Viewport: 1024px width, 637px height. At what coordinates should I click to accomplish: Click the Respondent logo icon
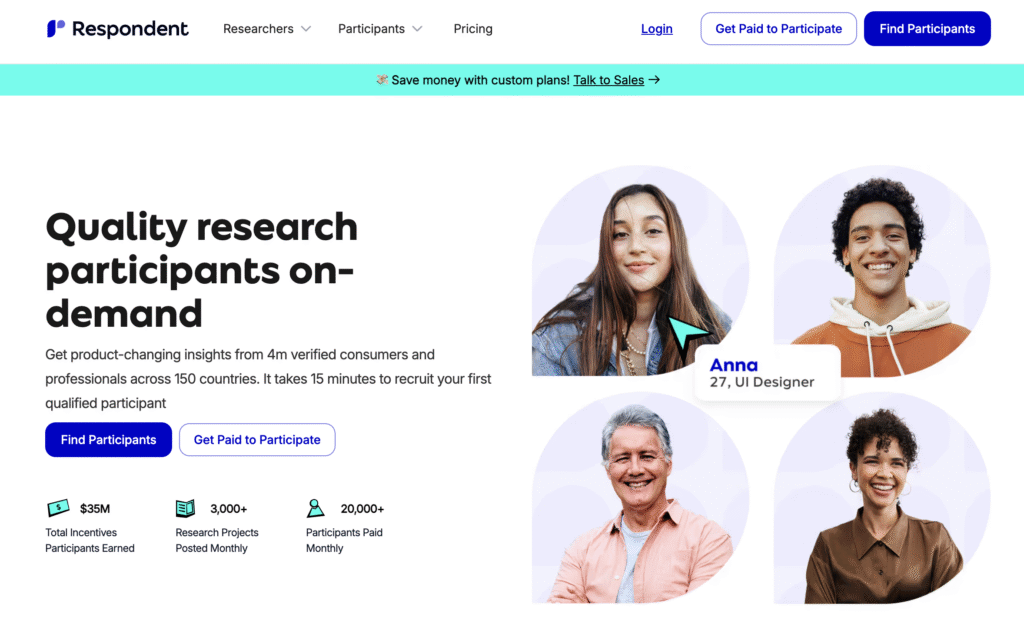(x=56, y=28)
